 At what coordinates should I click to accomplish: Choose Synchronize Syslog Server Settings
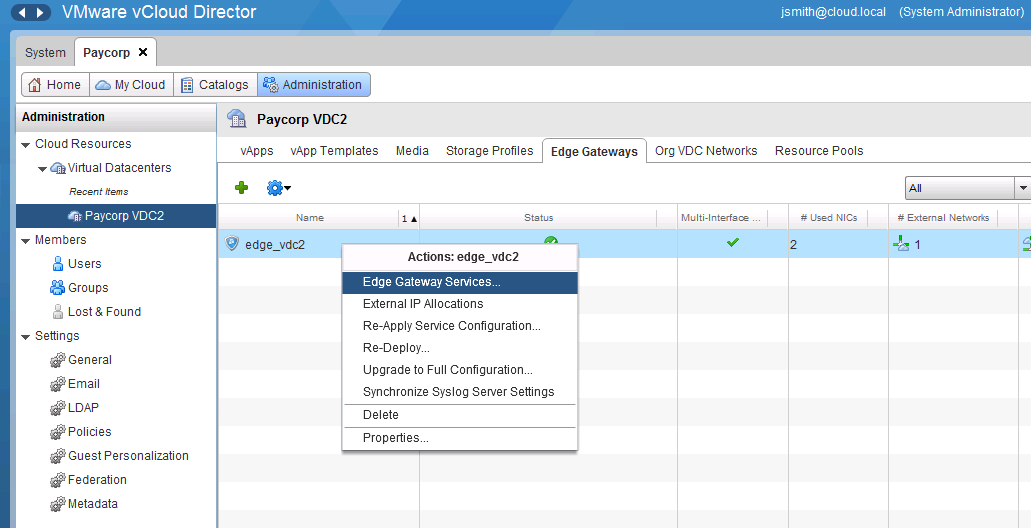(x=460, y=392)
